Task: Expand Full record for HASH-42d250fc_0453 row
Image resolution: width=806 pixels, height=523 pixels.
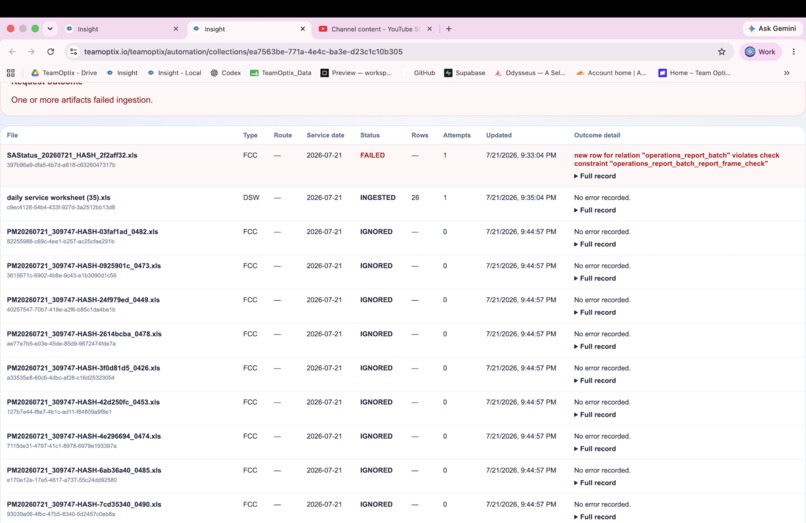Action: pos(595,414)
